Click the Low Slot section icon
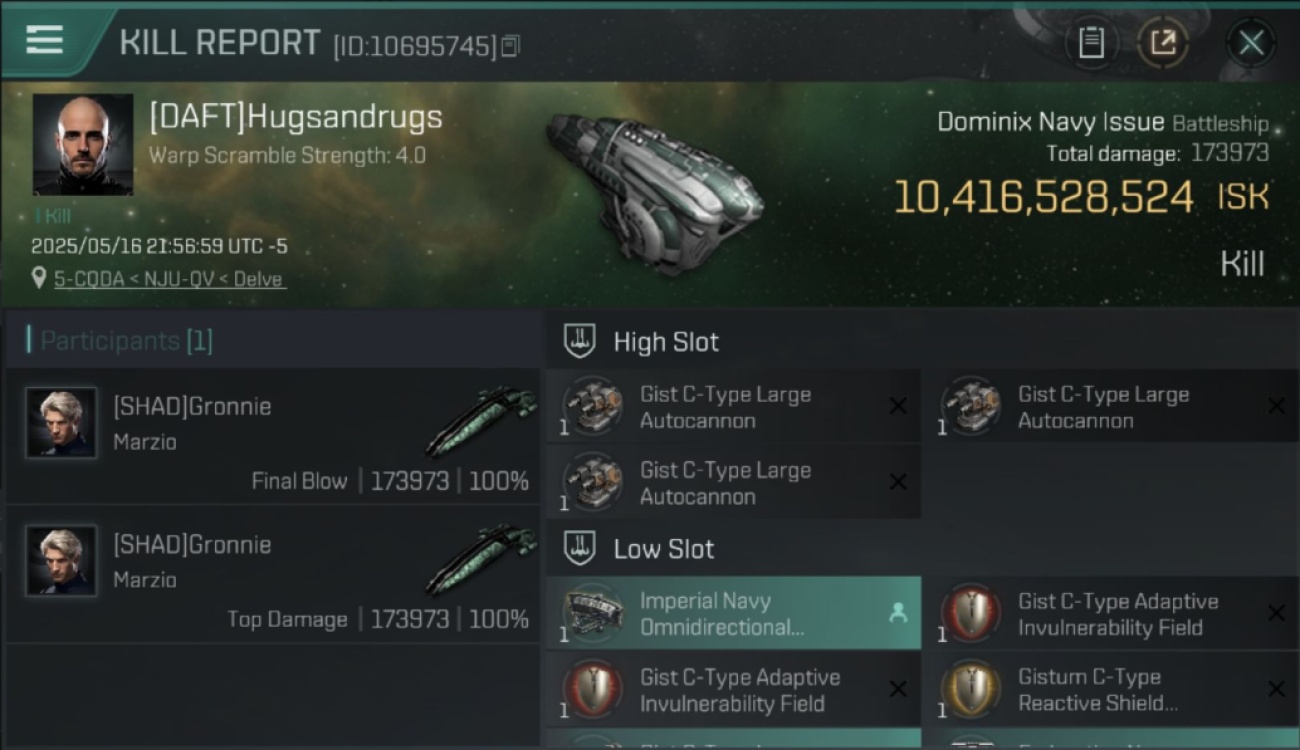Screen dimensions: 1300x750 (580, 548)
